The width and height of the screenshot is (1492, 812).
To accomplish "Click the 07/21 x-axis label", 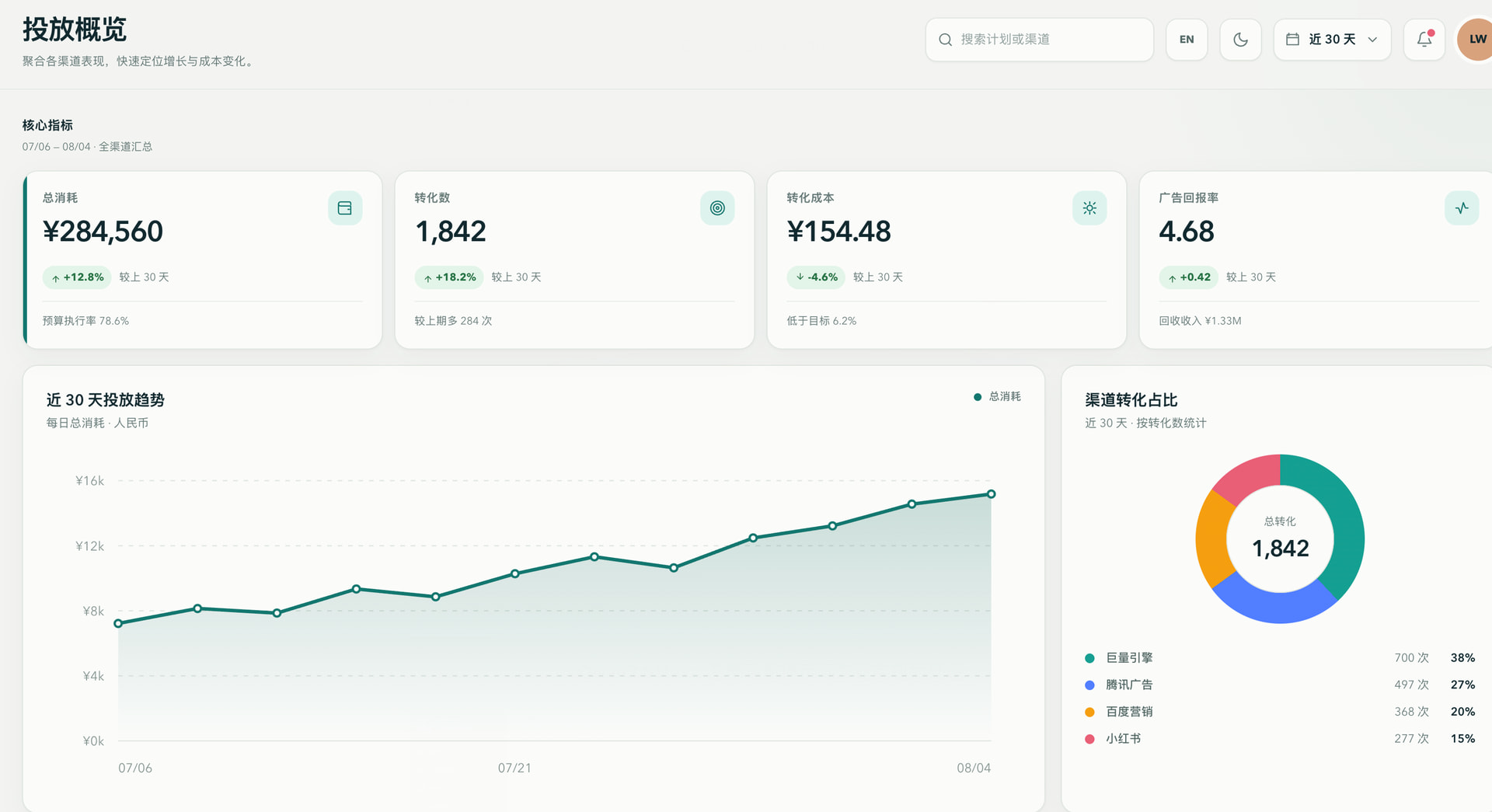I will (x=514, y=768).
